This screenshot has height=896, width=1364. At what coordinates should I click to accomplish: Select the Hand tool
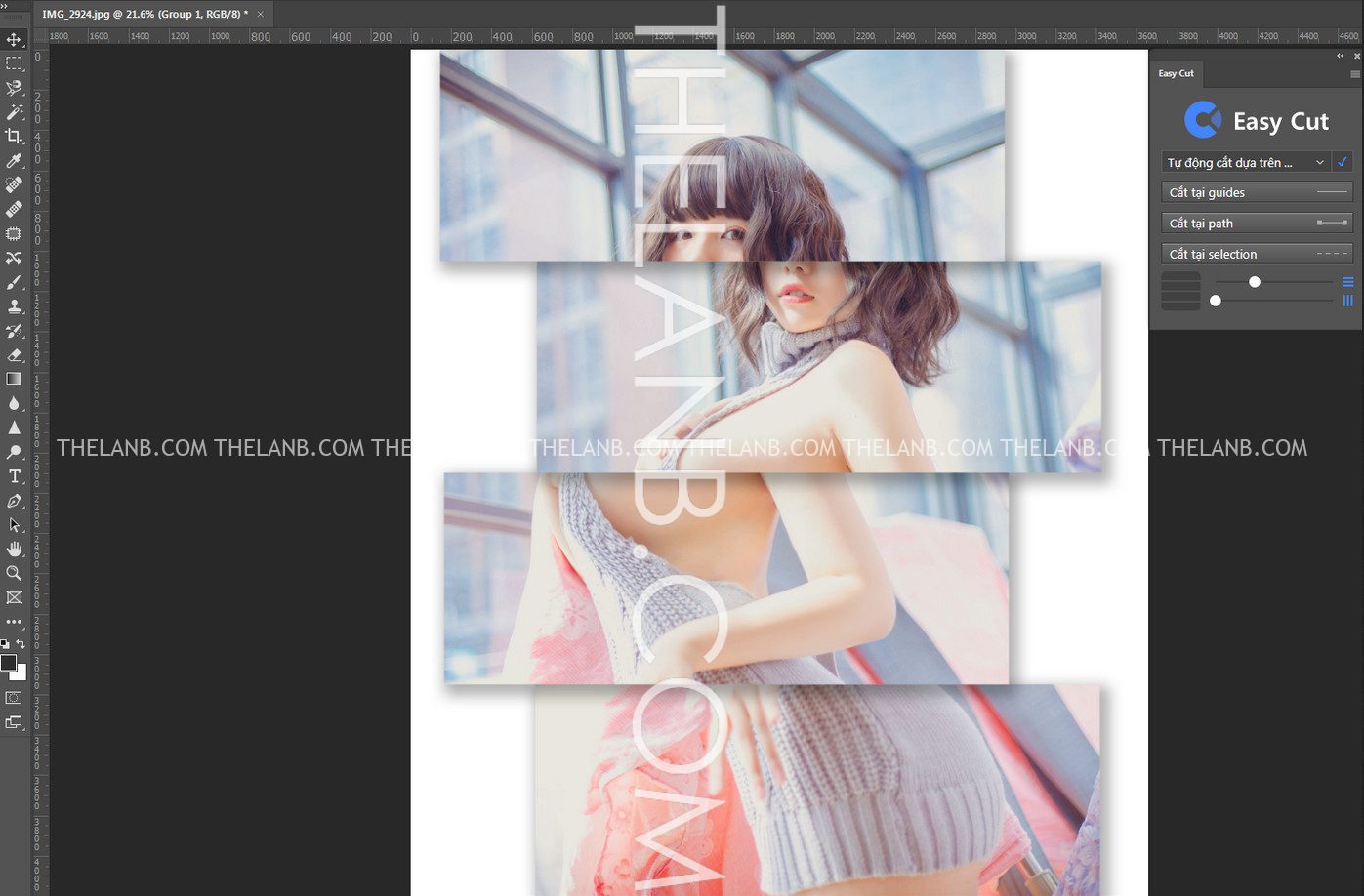tap(14, 549)
